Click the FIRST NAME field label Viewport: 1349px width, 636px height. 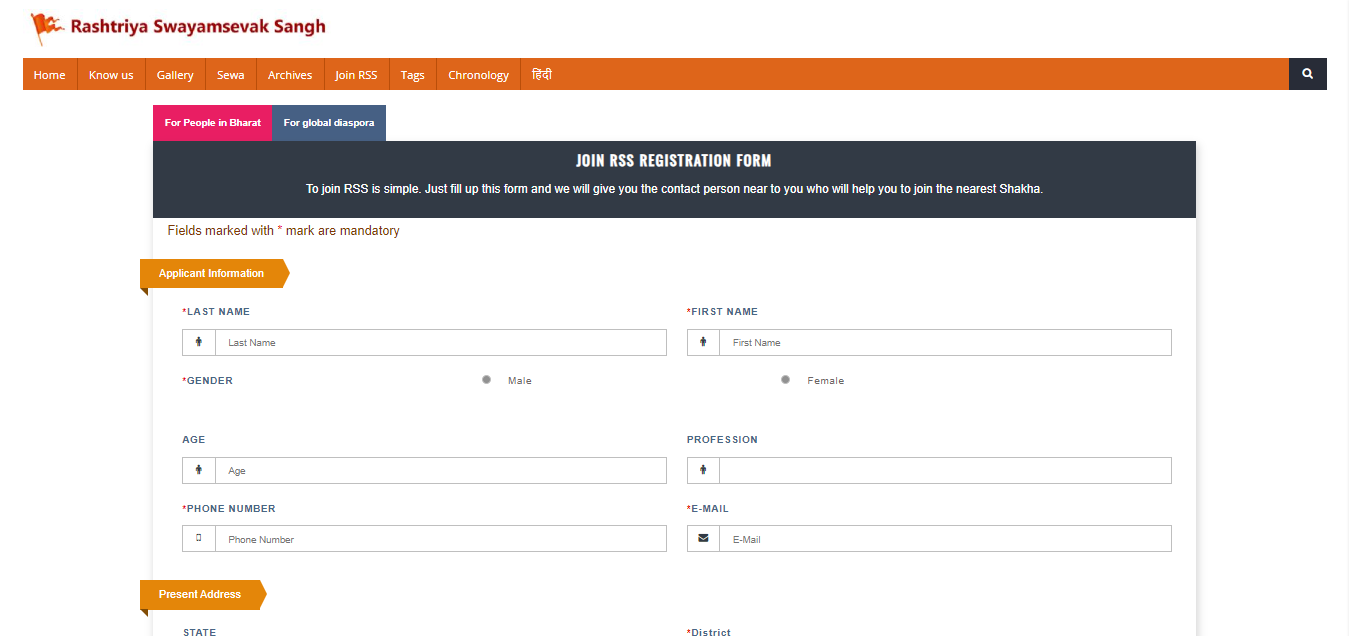click(723, 311)
